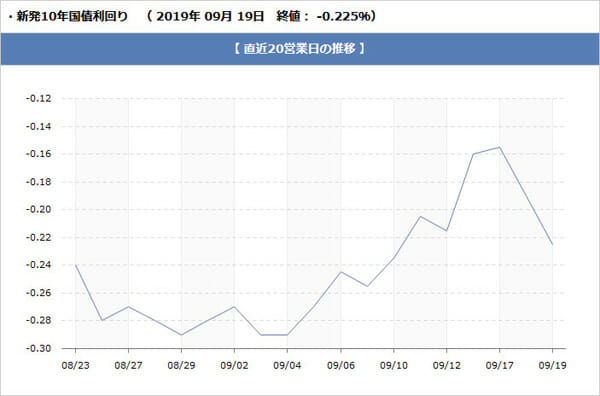The image size is (600, 396).
Task: Click the x-axis date label 09/06
Action: [x=341, y=365]
